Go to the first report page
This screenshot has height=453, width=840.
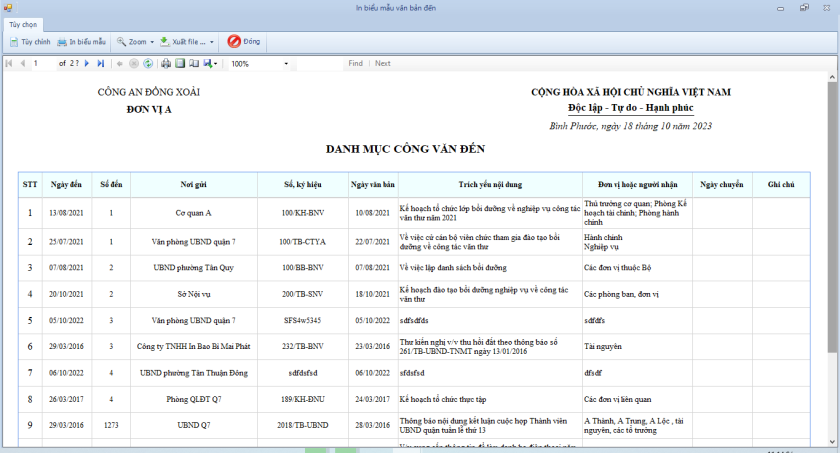coord(9,64)
